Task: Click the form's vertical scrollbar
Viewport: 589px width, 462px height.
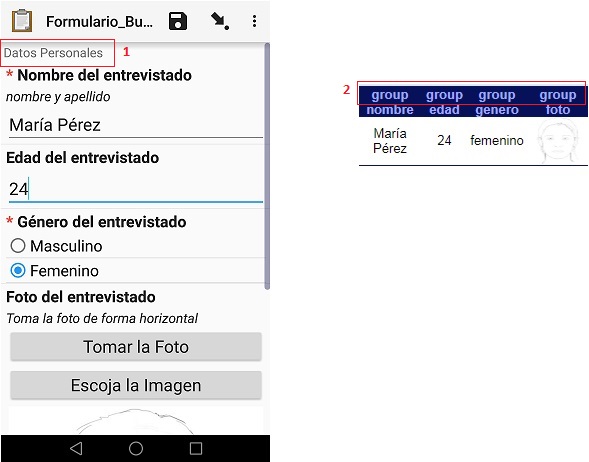Action: 267,166
